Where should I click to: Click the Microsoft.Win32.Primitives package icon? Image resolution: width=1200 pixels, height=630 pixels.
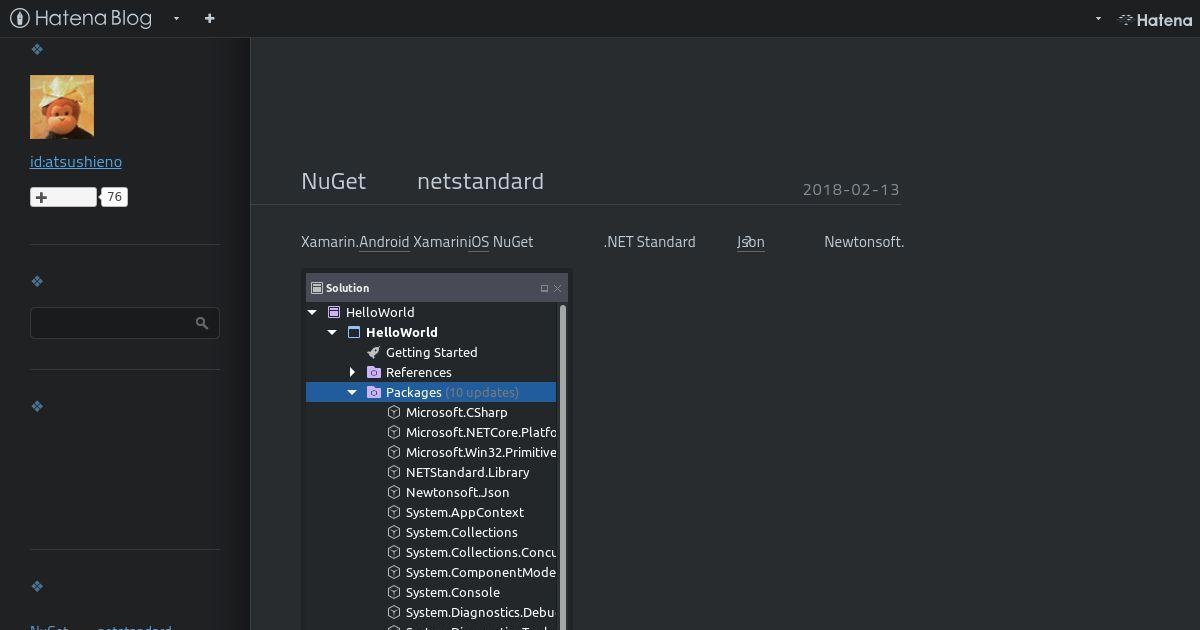pos(394,452)
